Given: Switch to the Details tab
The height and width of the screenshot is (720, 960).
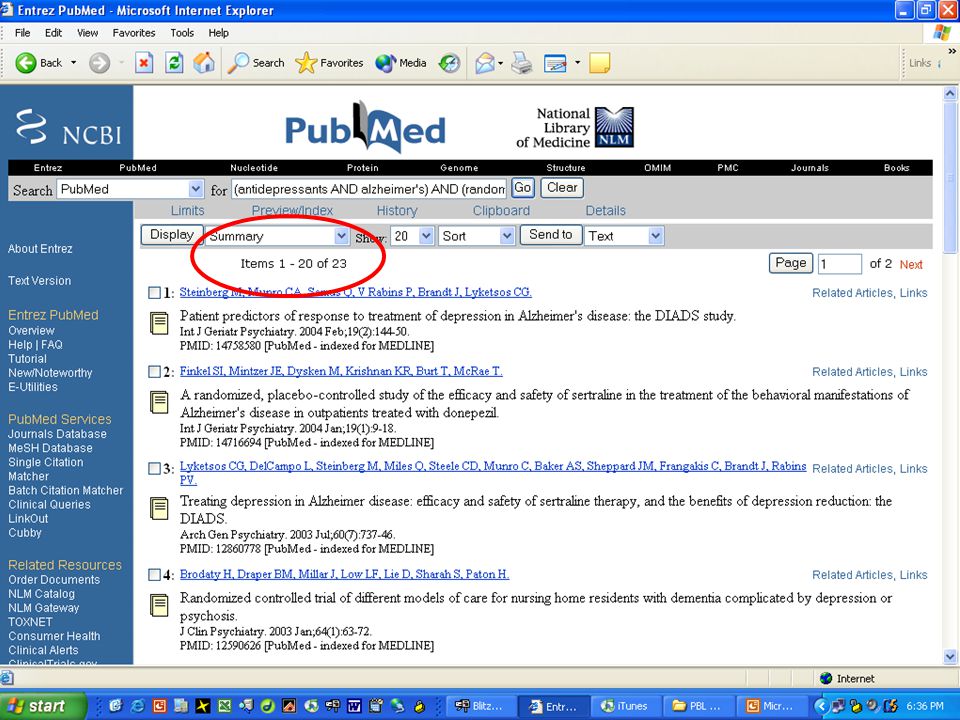Looking at the screenshot, I should pos(606,211).
